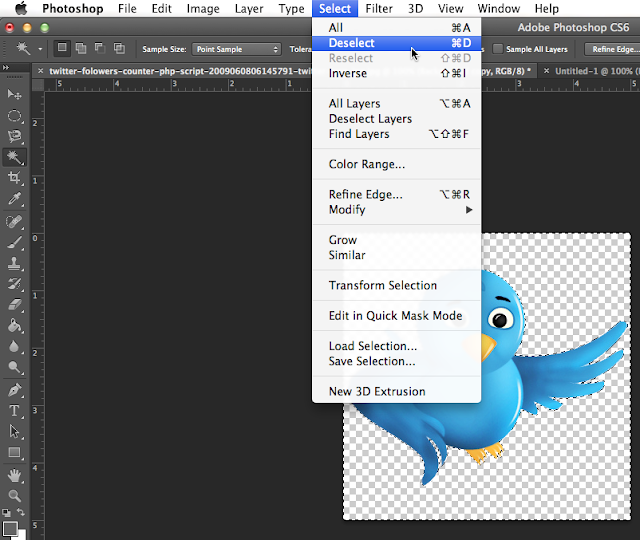Image resolution: width=640 pixels, height=540 pixels.
Task: Expand the Modify submenu
Action: (397, 210)
